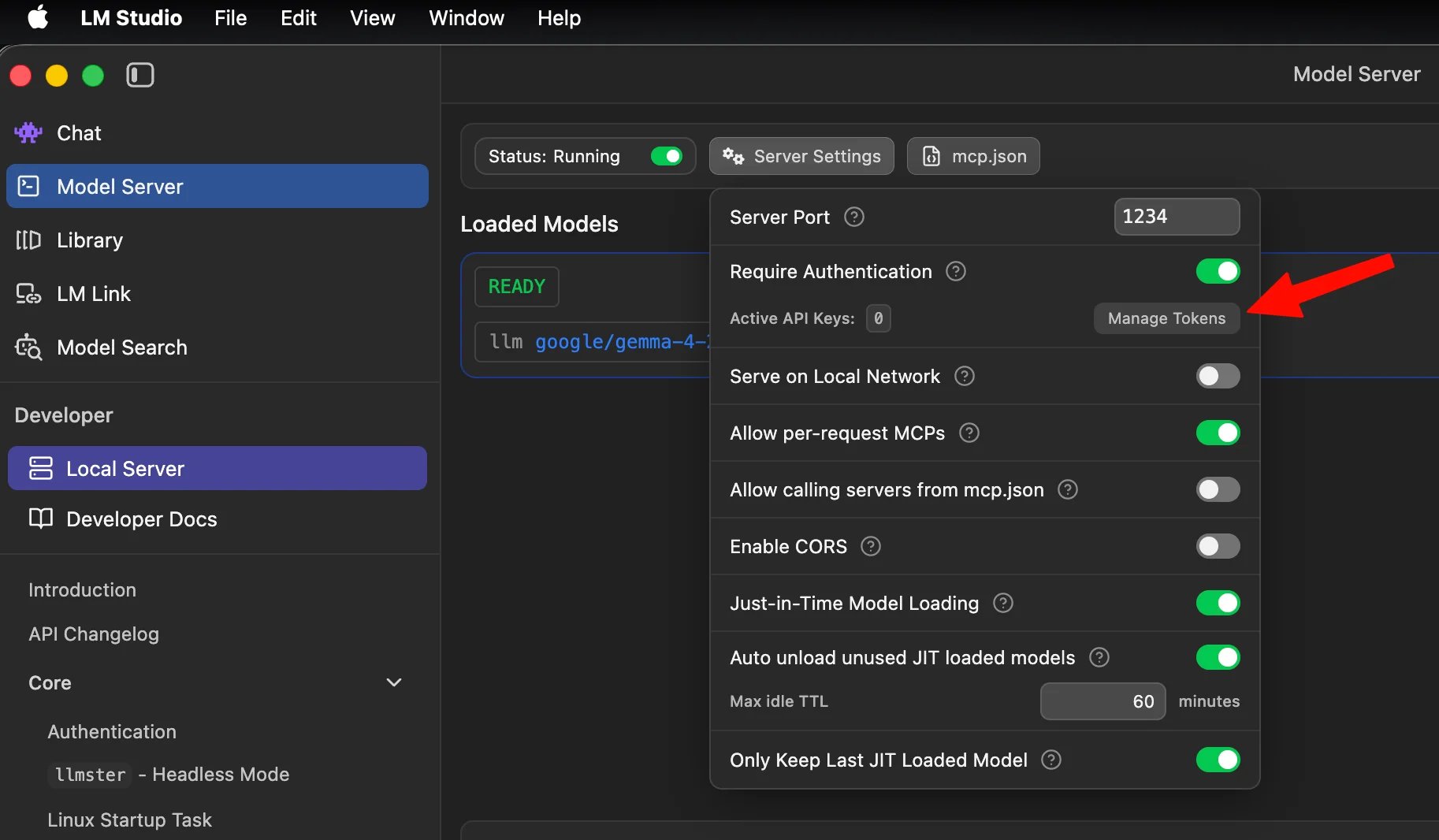
Task: Click the Max idle TTL minutes field
Action: click(x=1102, y=701)
